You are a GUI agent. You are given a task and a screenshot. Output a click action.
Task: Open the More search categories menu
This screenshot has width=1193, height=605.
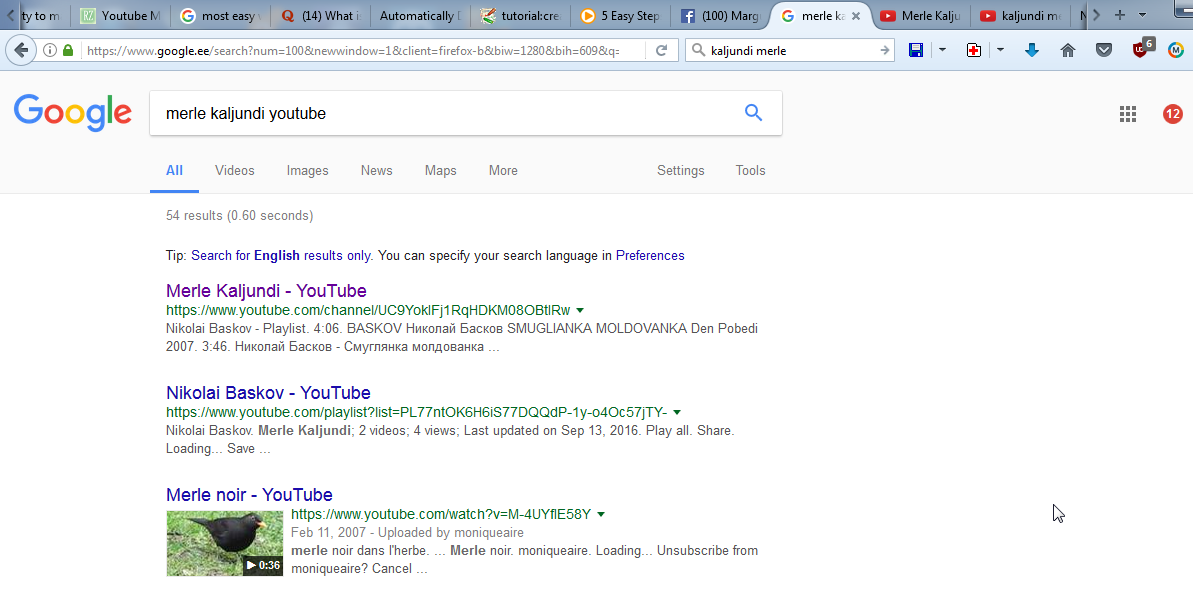(503, 170)
